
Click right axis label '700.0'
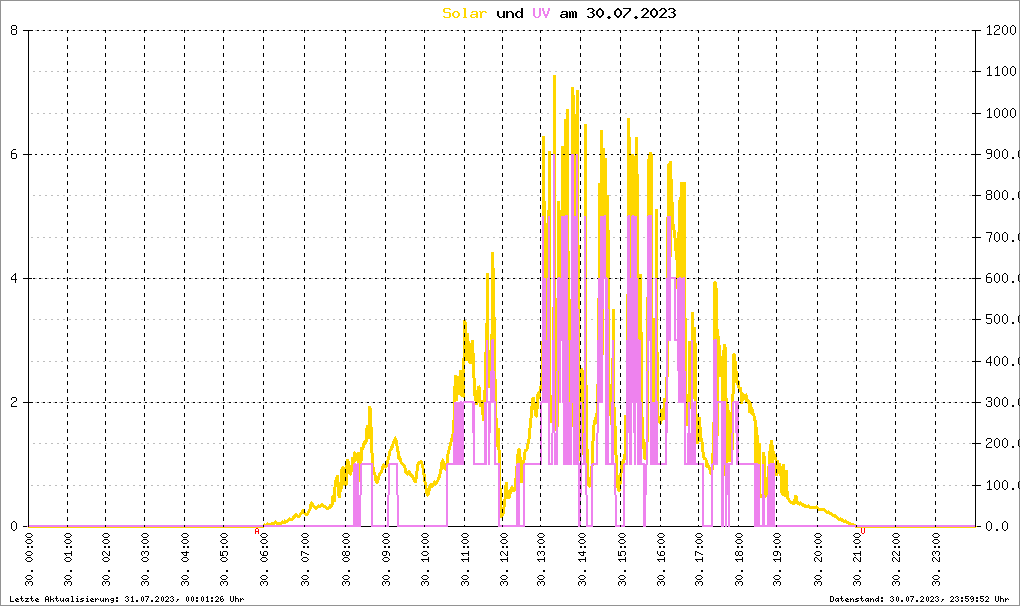pos(1002,237)
